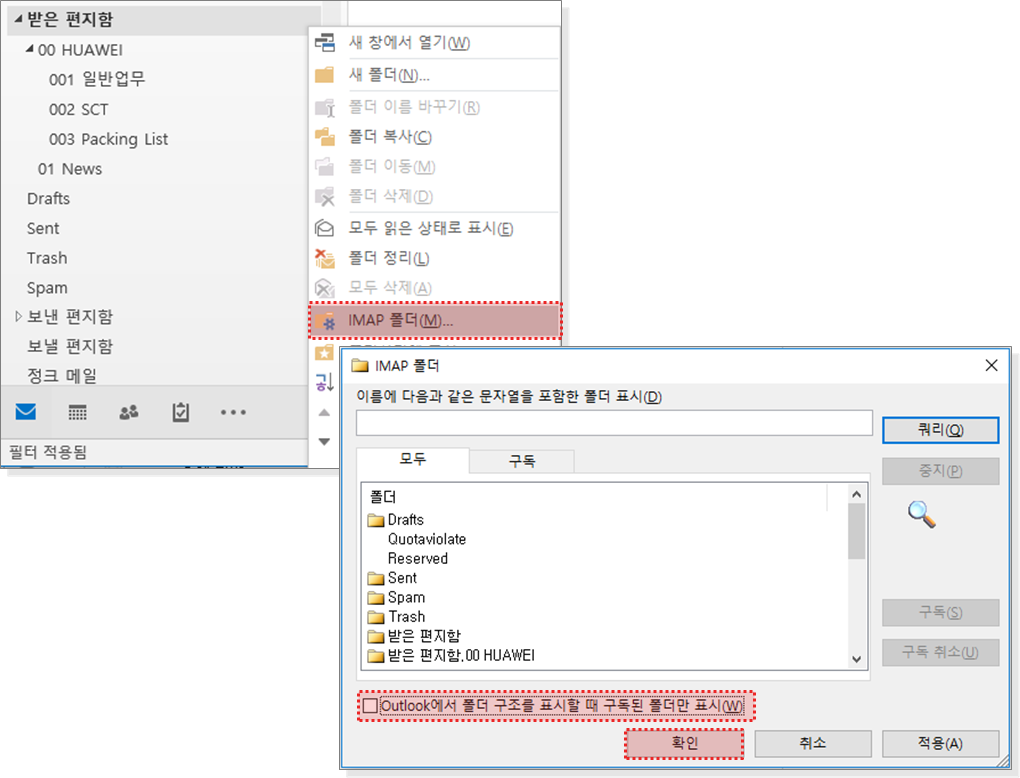Open the Calendar view icon
Viewport: 1020px width, 778px height.
click(77, 412)
